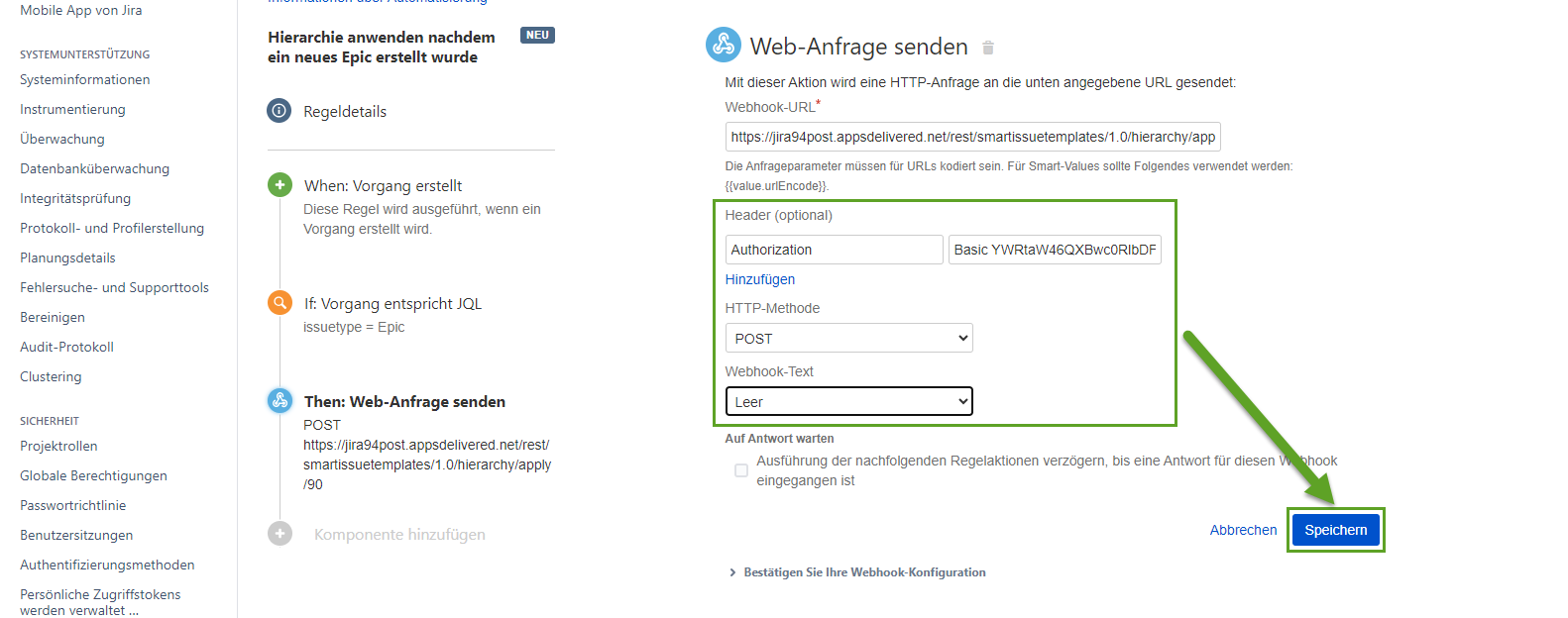This screenshot has height=618, width=1568.
Task: Click Hinzufügen to add a header
Action: (760, 279)
